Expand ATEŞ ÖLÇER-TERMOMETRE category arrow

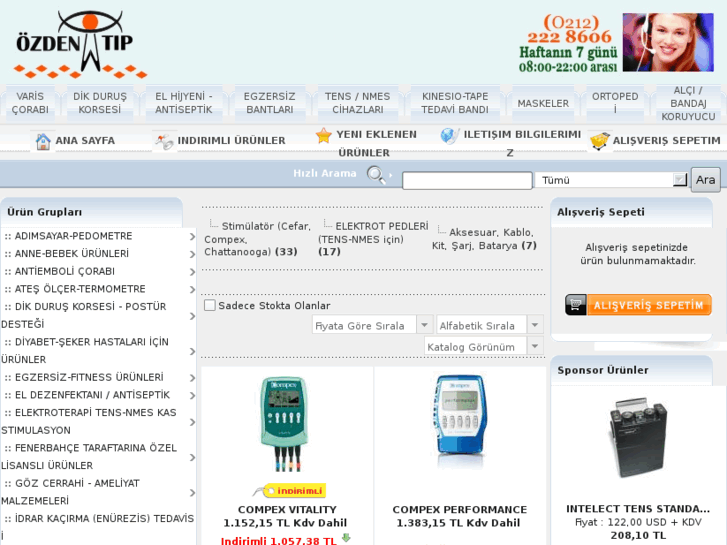(192, 289)
